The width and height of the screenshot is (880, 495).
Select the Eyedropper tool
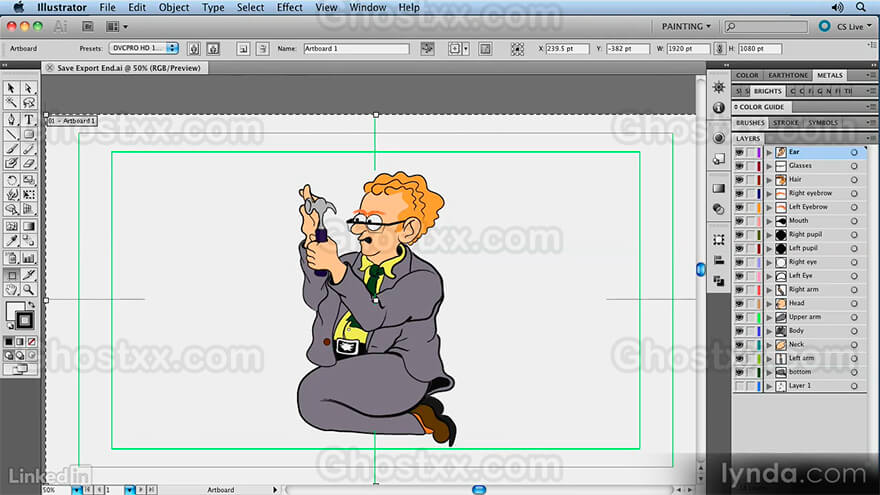[x=11, y=241]
